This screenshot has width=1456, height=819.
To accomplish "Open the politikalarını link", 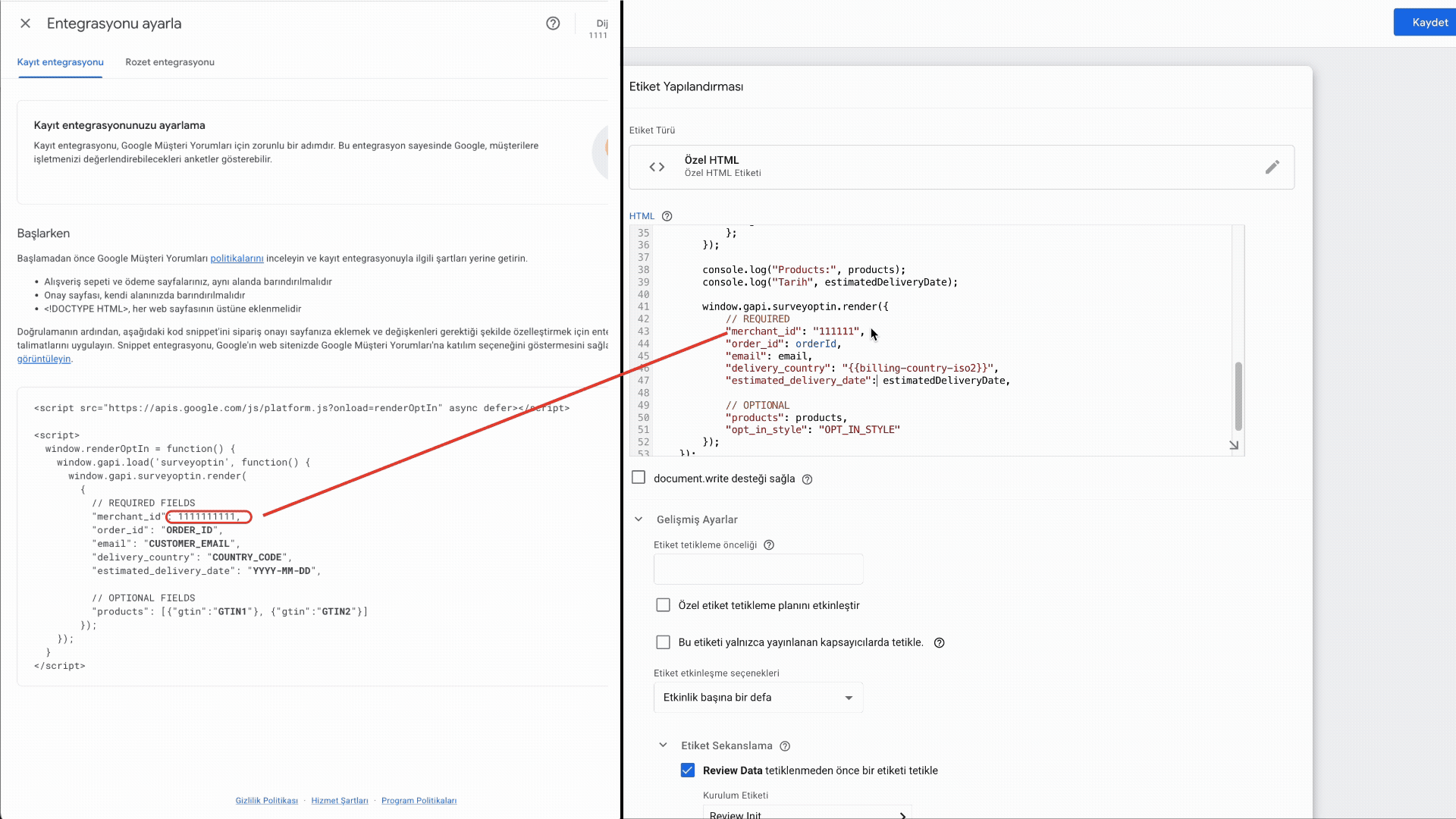I will click(x=237, y=259).
